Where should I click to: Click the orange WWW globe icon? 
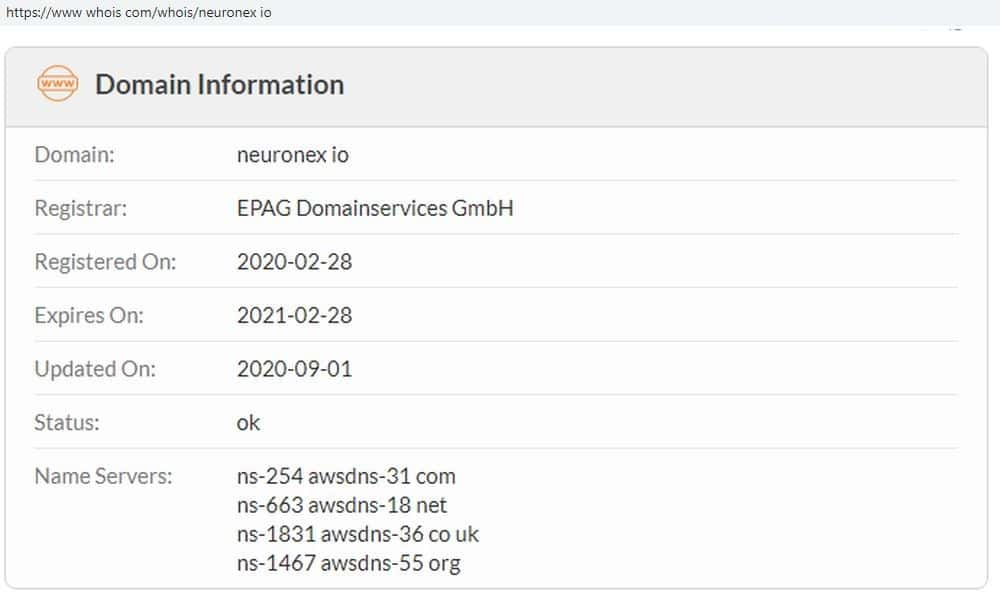pos(57,84)
